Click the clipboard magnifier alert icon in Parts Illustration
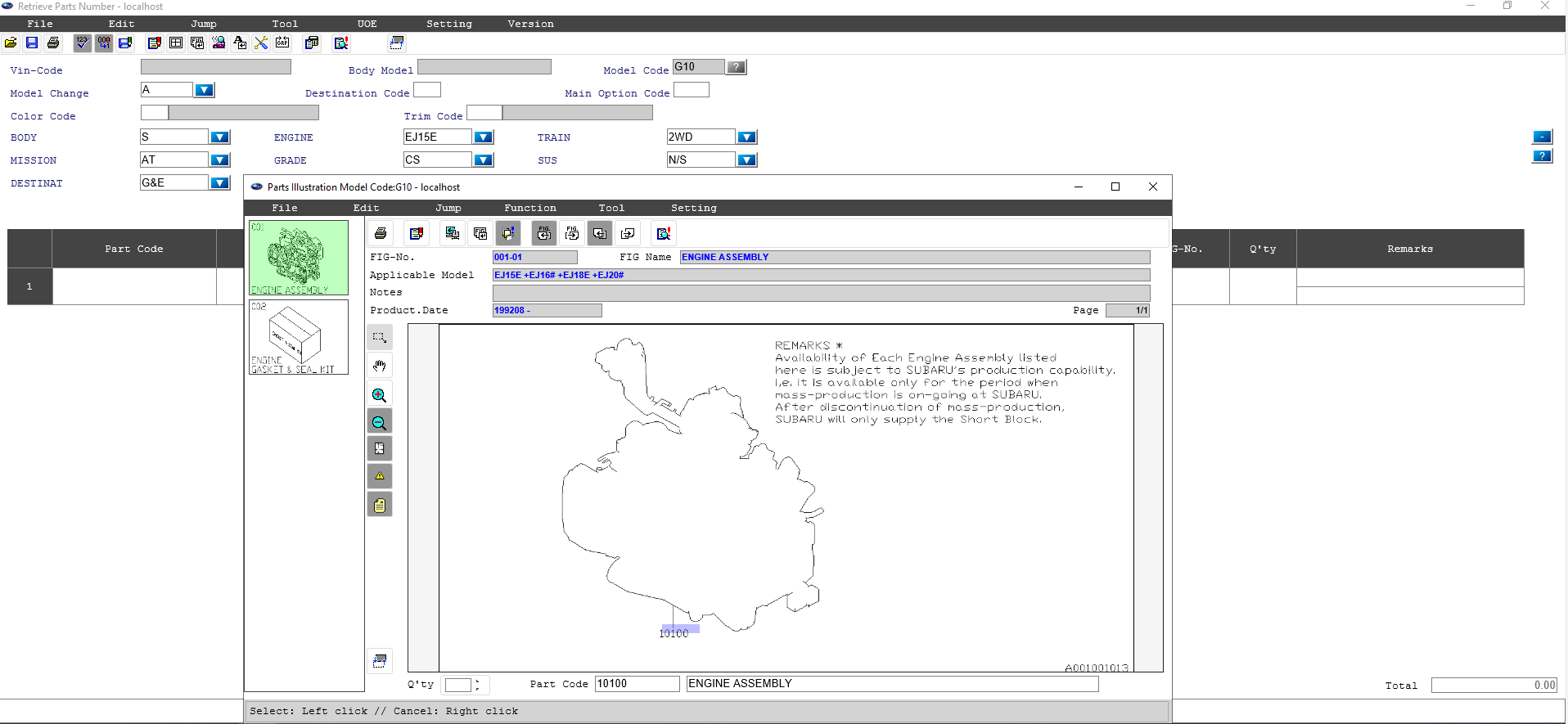This screenshot has width=1568, height=724. (x=664, y=233)
